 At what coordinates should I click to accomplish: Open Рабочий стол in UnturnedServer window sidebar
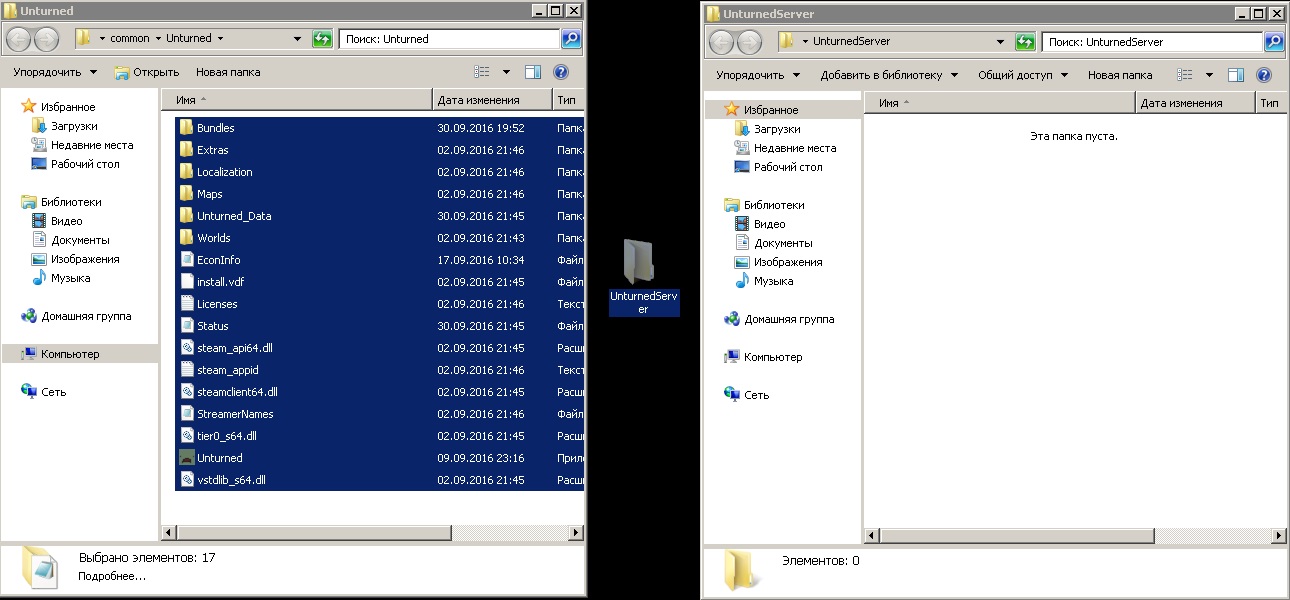(777, 167)
